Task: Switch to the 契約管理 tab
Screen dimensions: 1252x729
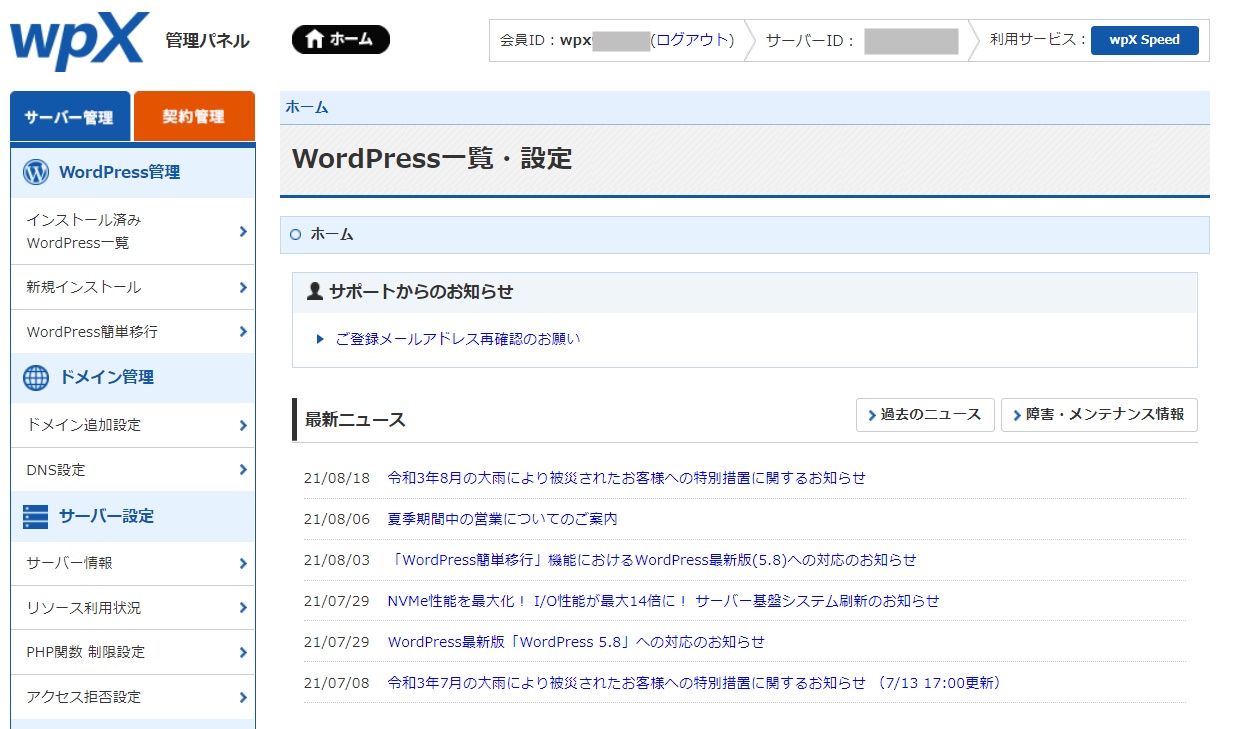Action: pyautogui.click(x=194, y=116)
